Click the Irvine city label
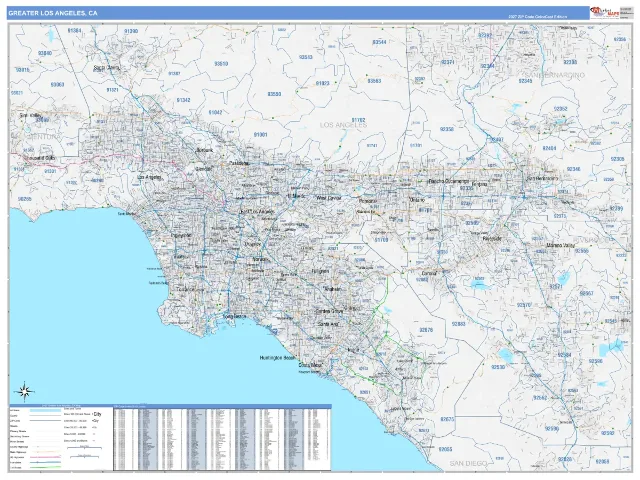The image size is (640, 480). click(353, 350)
